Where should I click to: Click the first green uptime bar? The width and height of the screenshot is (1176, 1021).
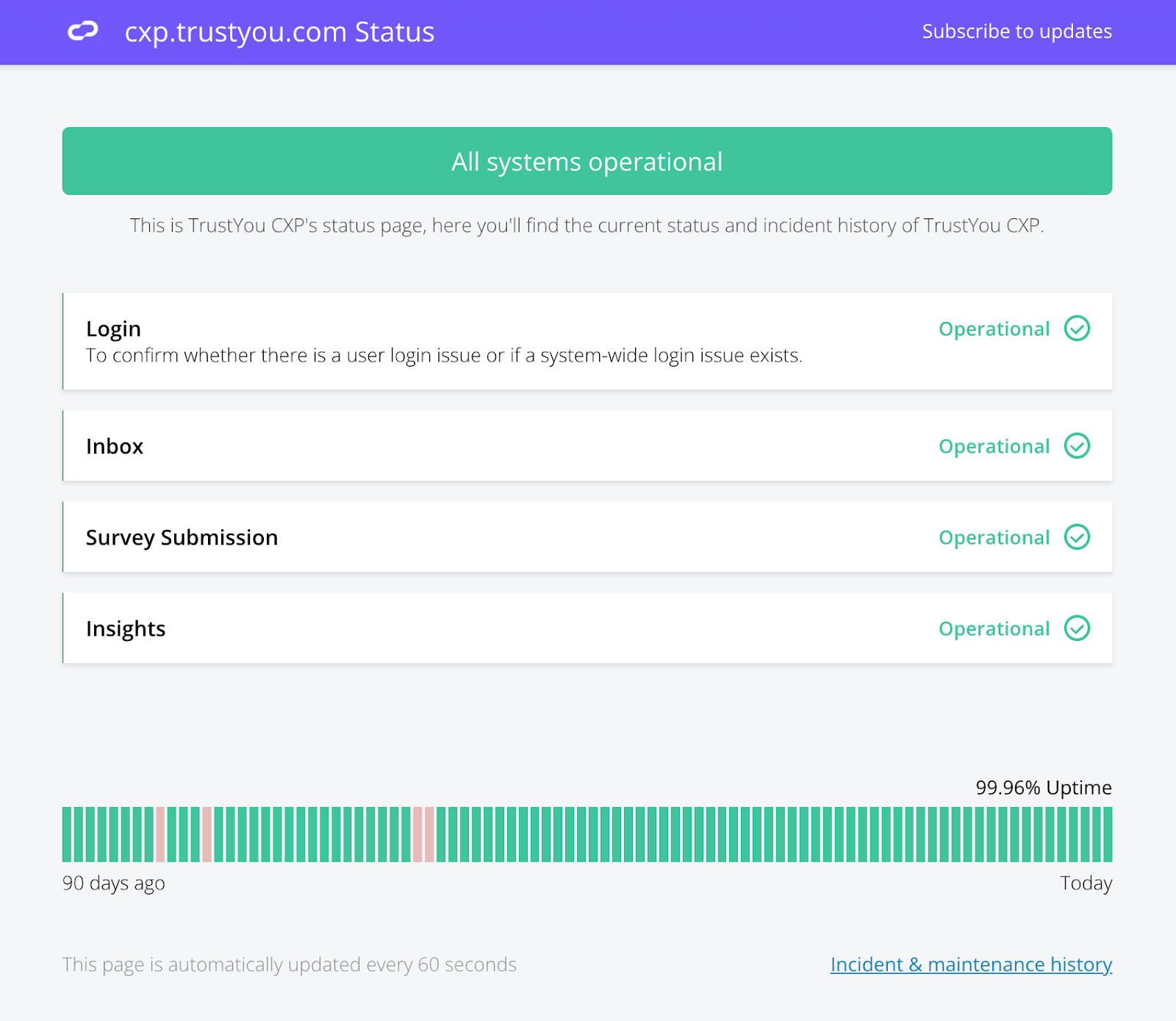67,834
